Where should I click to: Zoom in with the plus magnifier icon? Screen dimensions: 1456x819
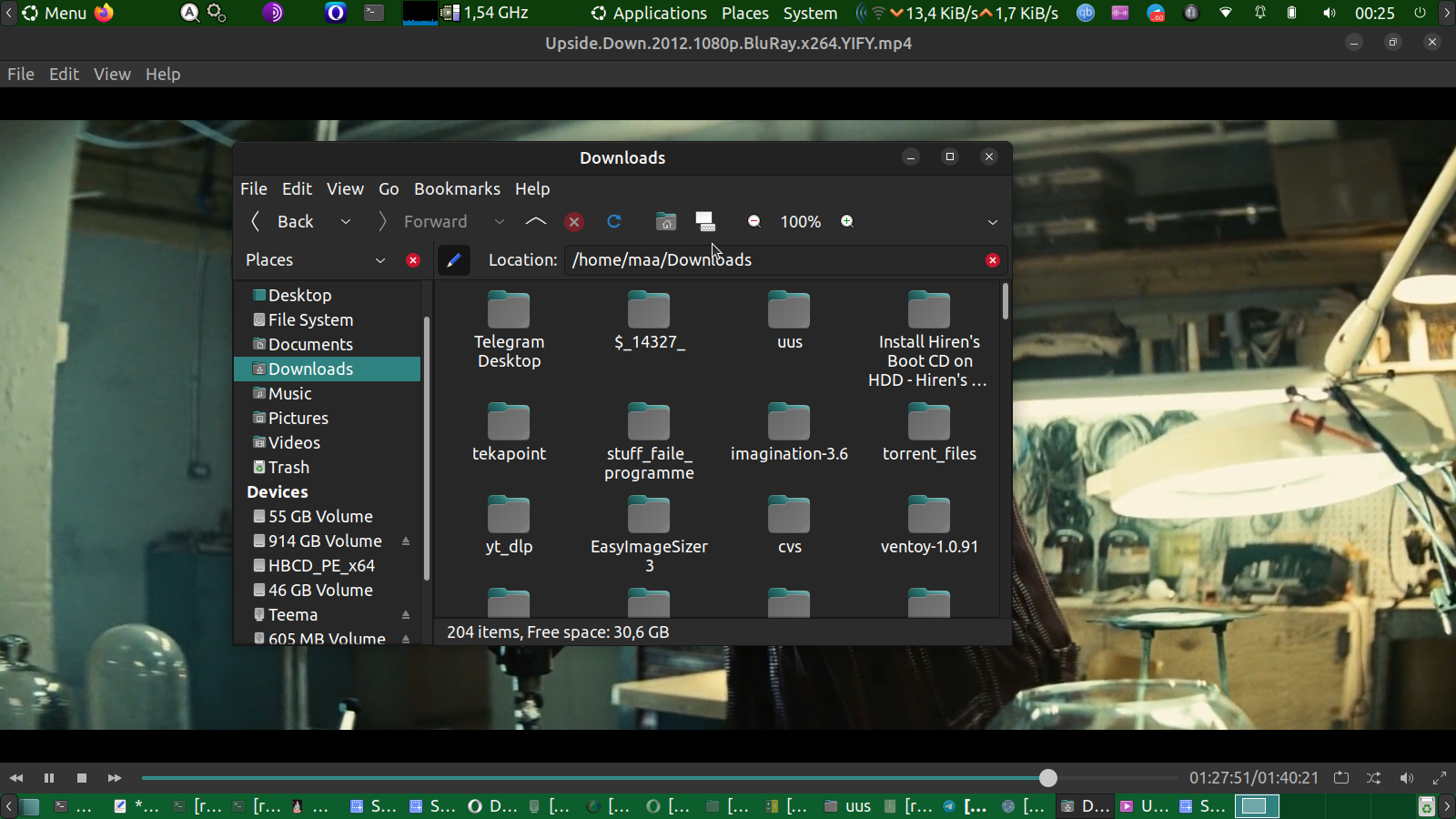click(847, 221)
